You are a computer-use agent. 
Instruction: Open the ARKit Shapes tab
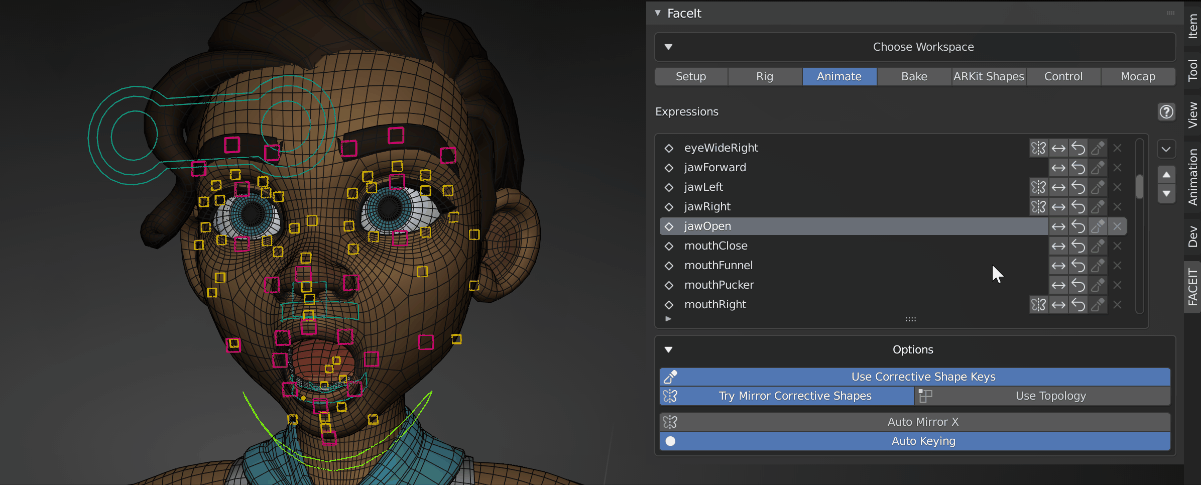click(988, 77)
